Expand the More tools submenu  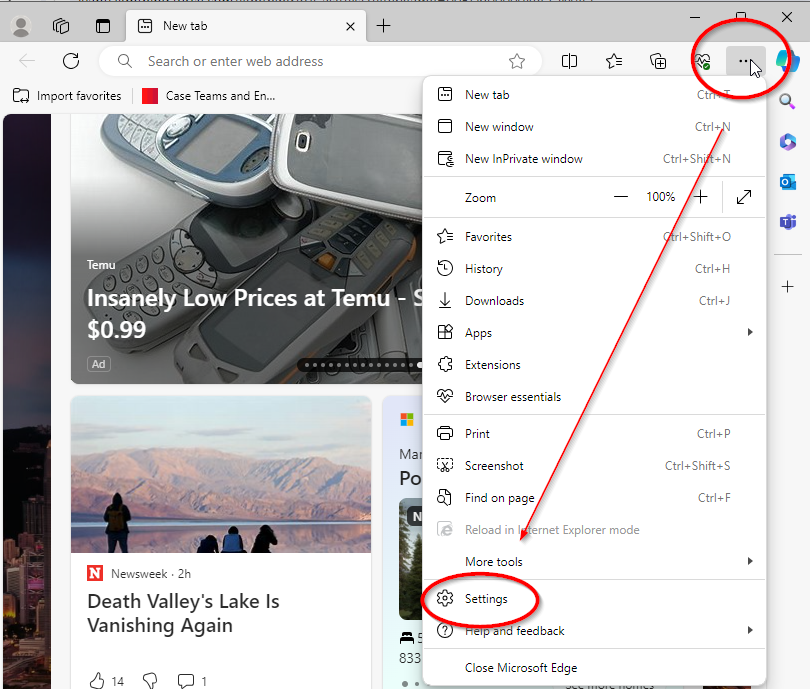point(595,562)
